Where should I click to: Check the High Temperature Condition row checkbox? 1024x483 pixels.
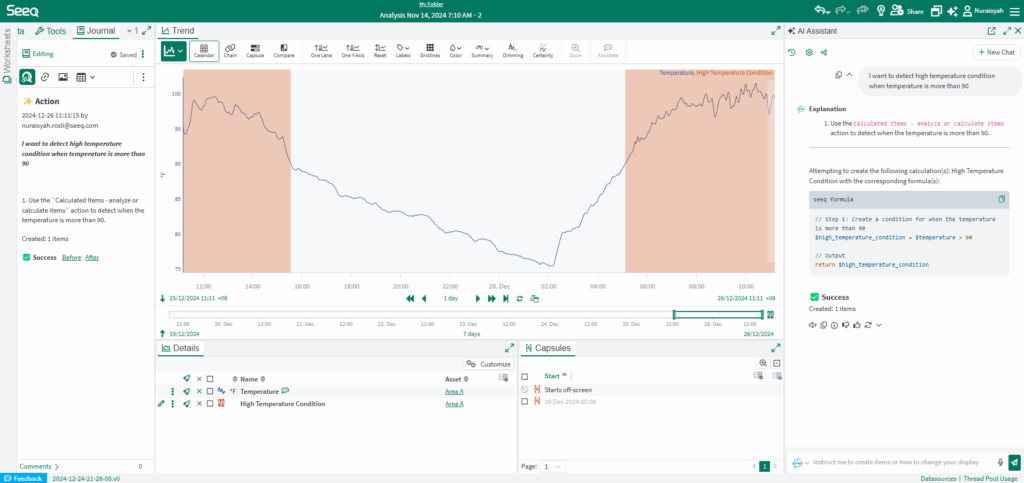210,404
